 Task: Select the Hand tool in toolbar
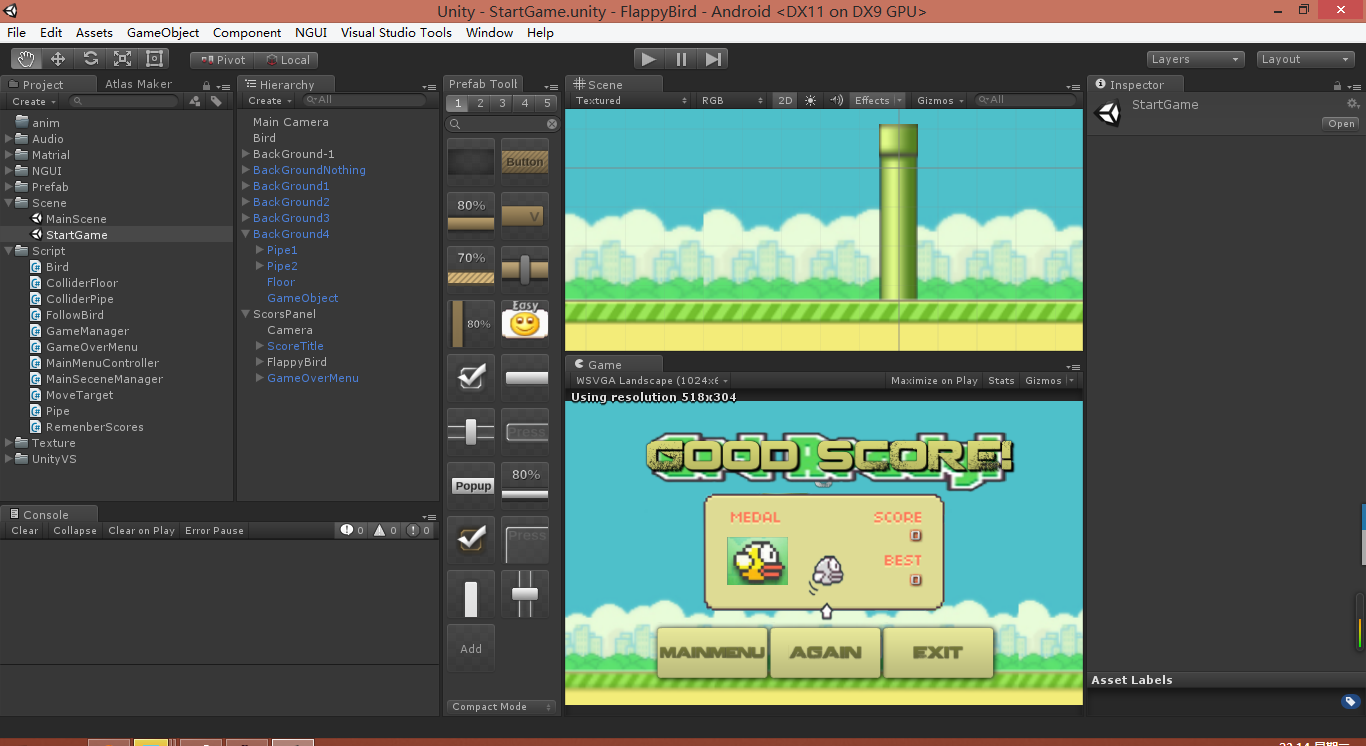(x=26, y=59)
